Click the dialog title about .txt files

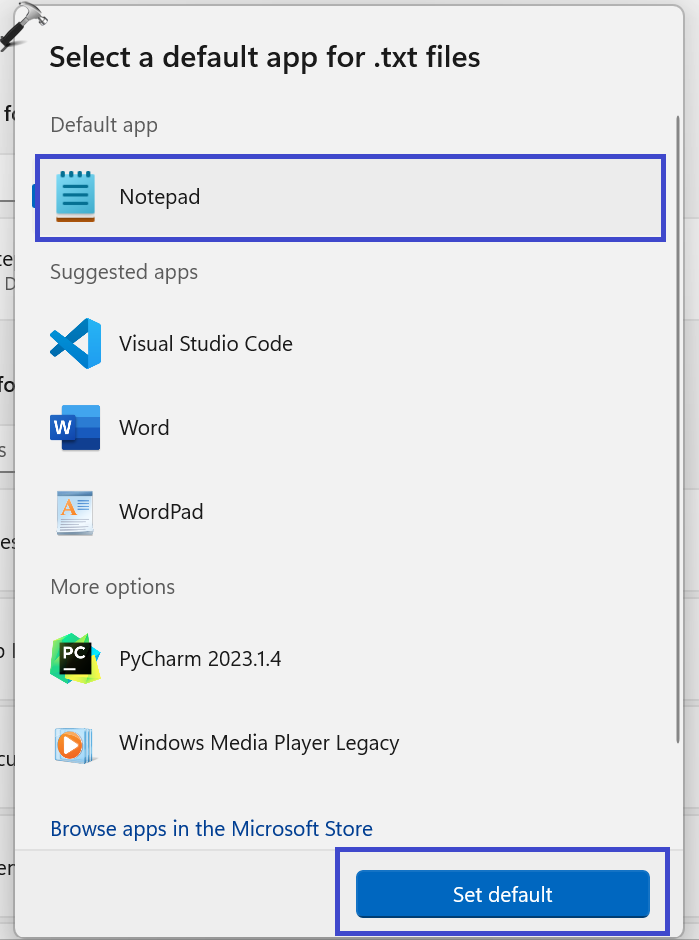[265, 57]
